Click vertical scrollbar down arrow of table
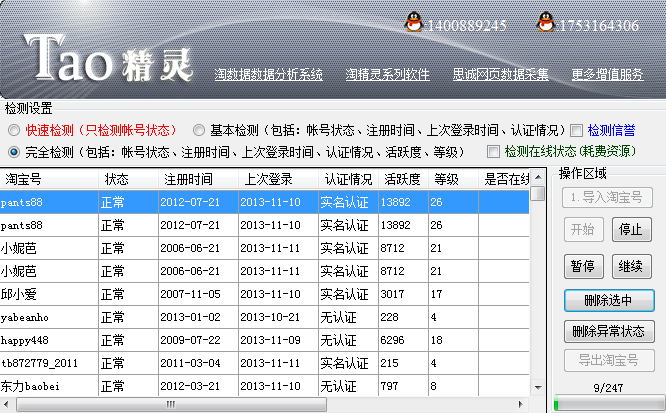The height and width of the screenshot is (413, 666). [539, 387]
